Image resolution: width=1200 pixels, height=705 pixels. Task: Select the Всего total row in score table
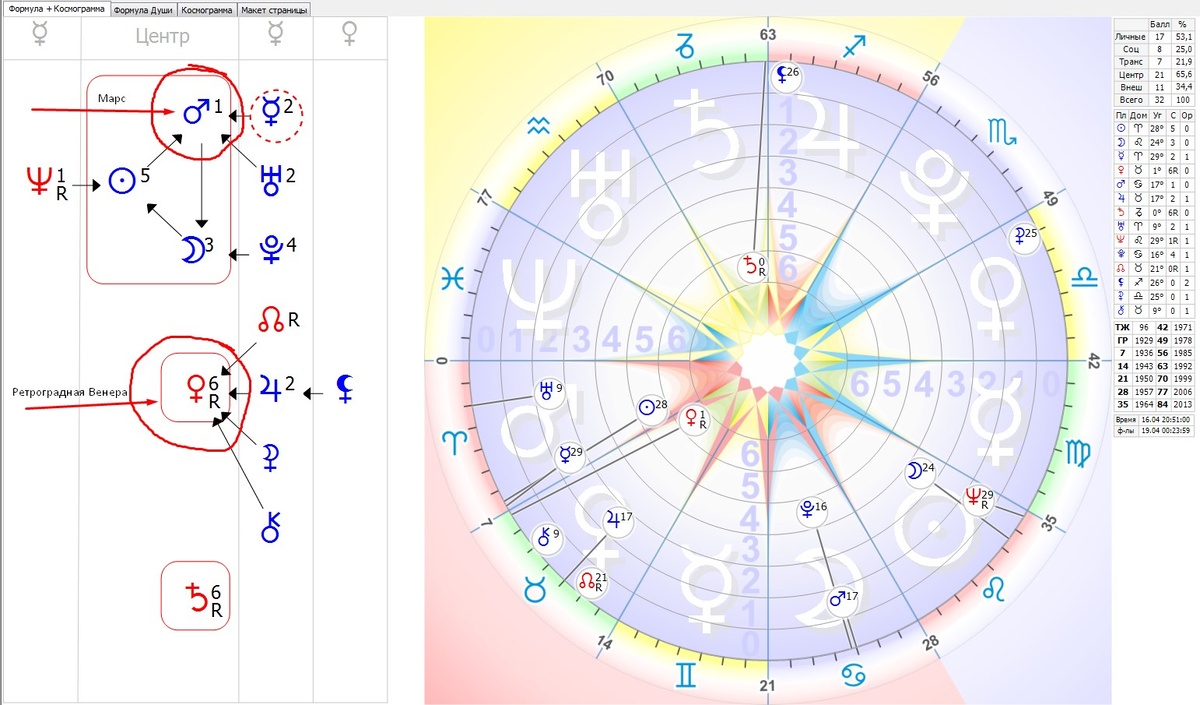click(1154, 100)
